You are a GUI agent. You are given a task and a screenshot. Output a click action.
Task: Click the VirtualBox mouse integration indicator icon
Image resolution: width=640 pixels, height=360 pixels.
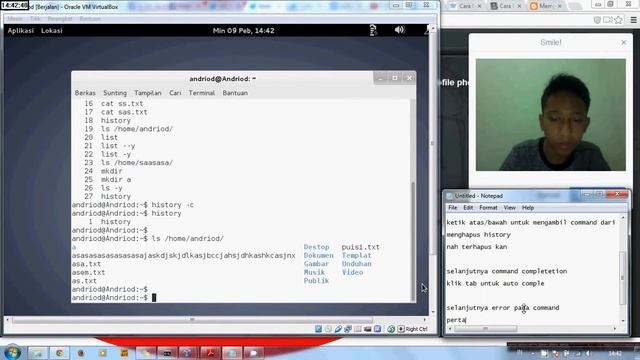pos(391,329)
